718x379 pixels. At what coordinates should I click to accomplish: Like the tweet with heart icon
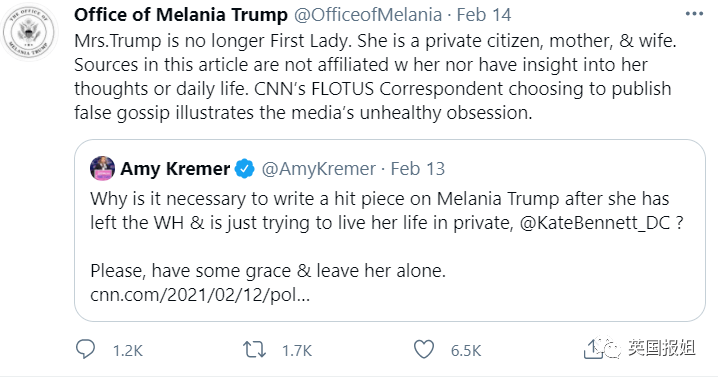pos(424,350)
